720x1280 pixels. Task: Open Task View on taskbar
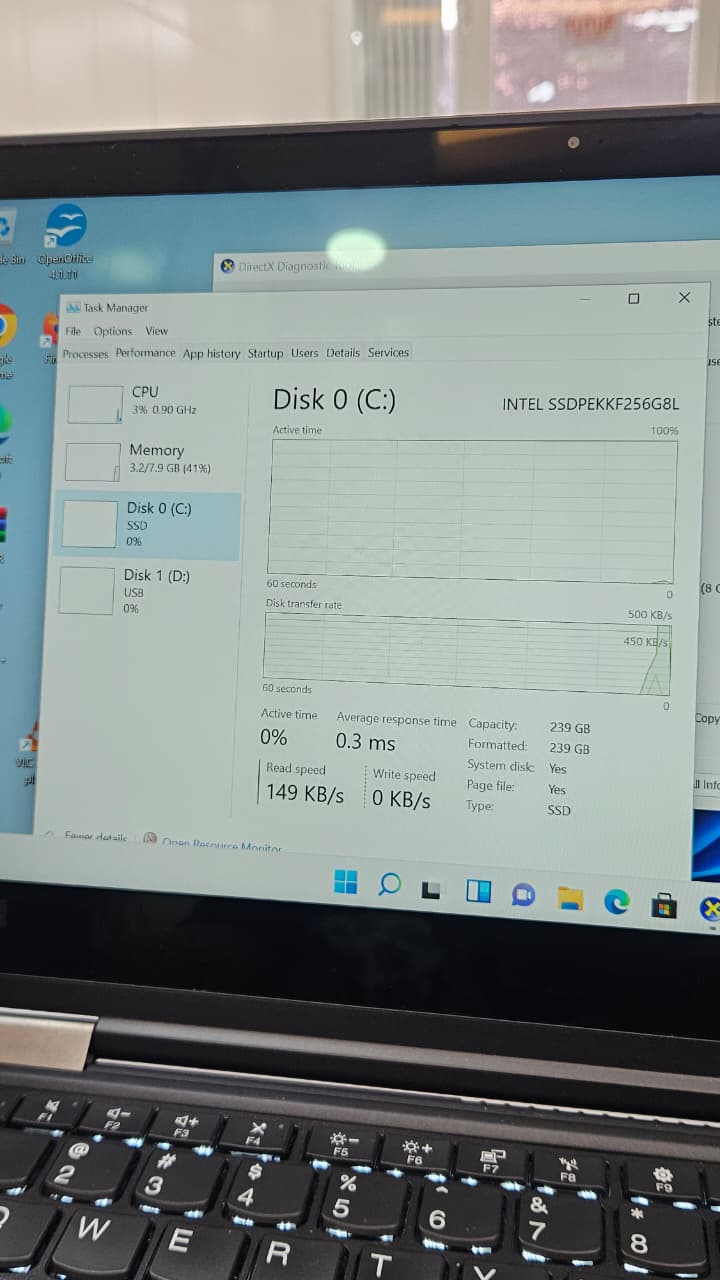(x=431, y=889)
